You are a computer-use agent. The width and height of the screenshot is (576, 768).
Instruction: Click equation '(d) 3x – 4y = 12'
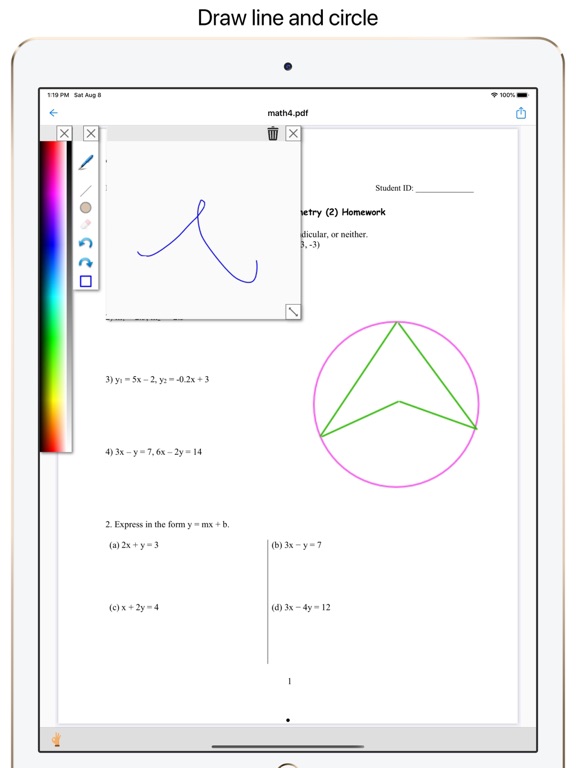(301, 607)
